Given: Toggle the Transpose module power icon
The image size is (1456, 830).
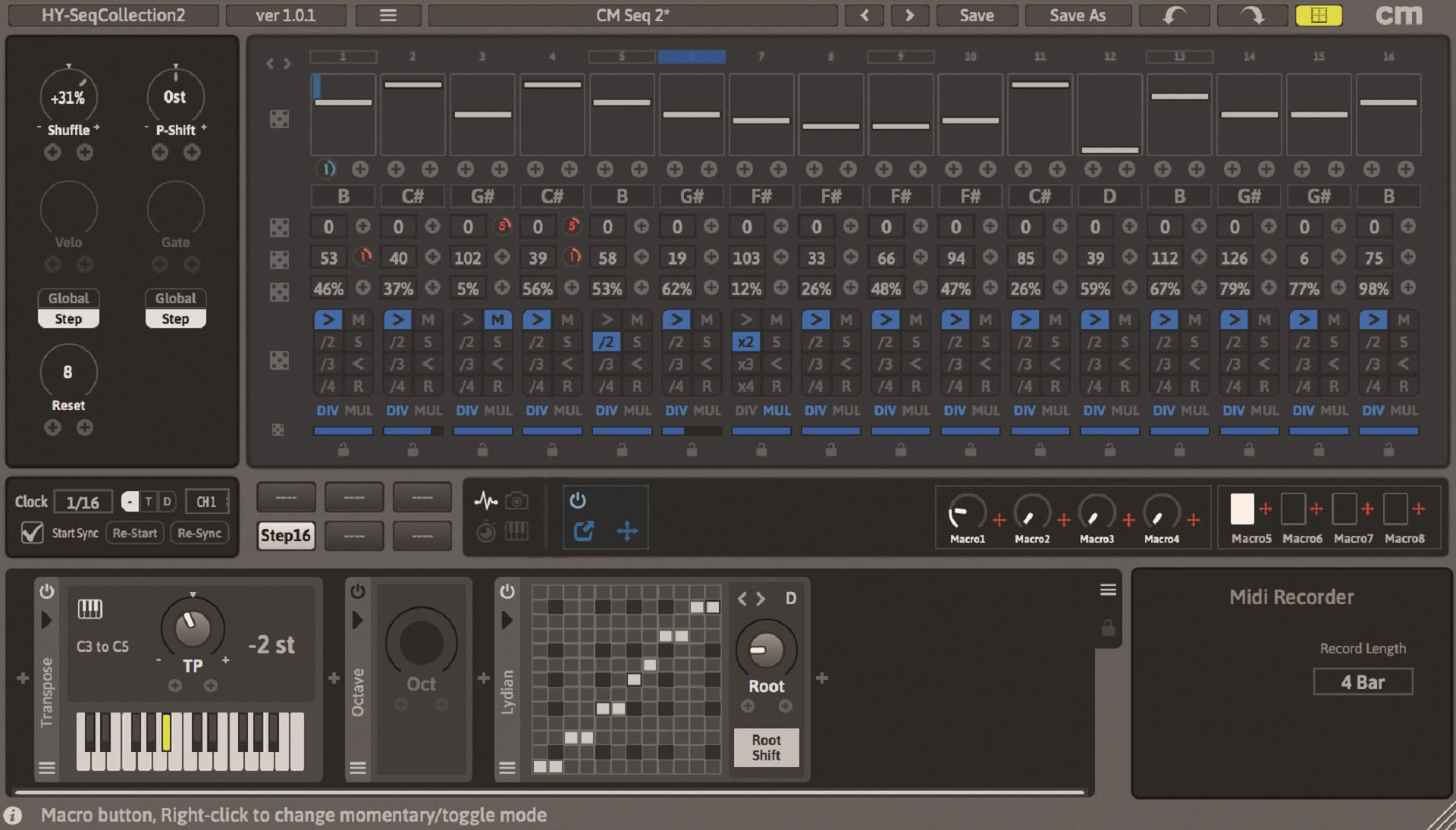Looking at the screenshot, I should click(47, 590).
